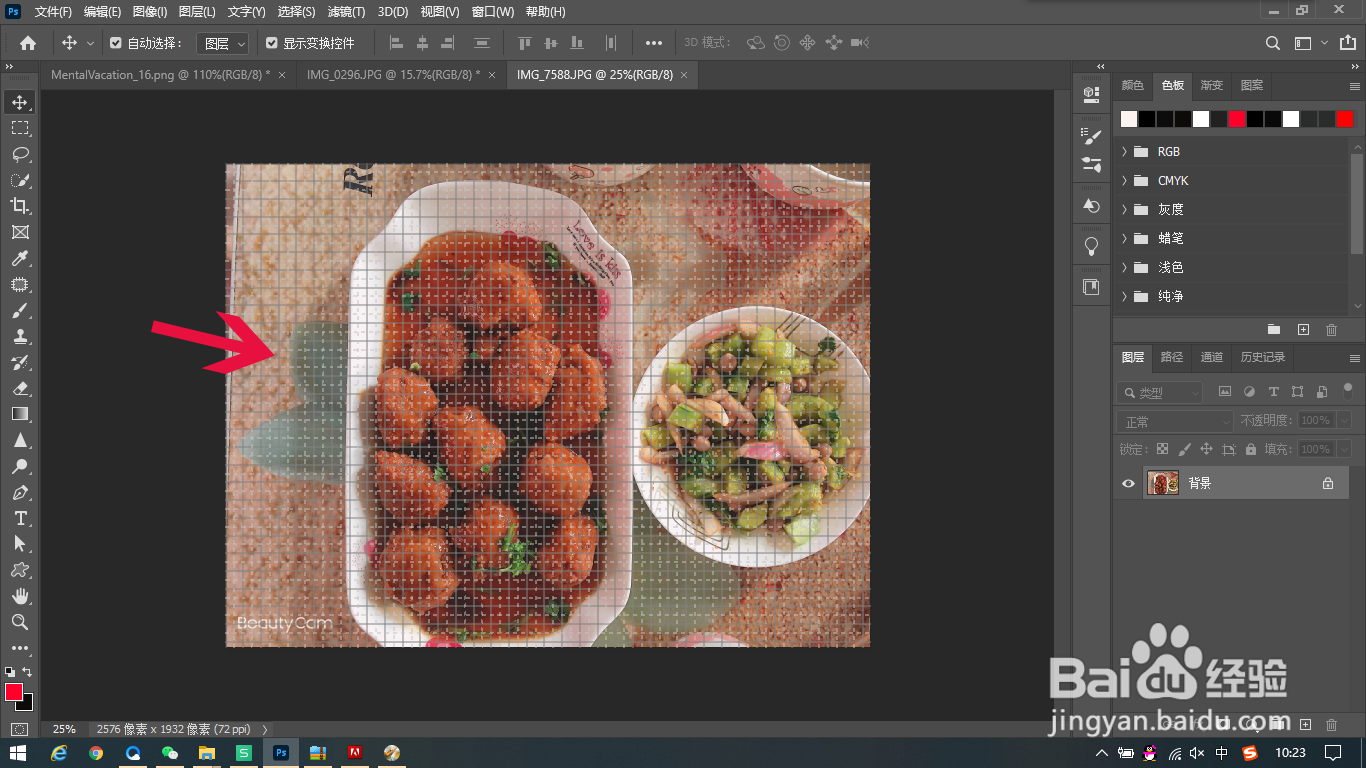Screen dimensions: 1366x768
Task: Pick the first pale pink swatch
Action: [1129, 119]
